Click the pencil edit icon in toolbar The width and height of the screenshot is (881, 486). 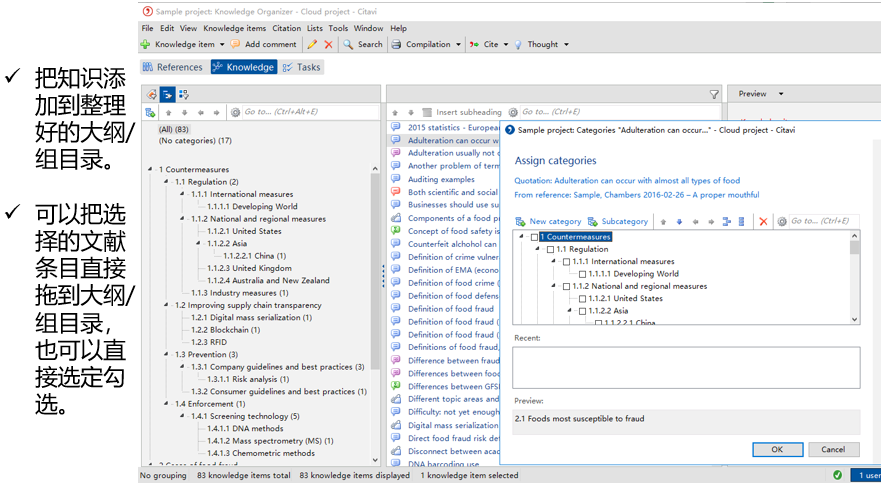pos(313,45)
